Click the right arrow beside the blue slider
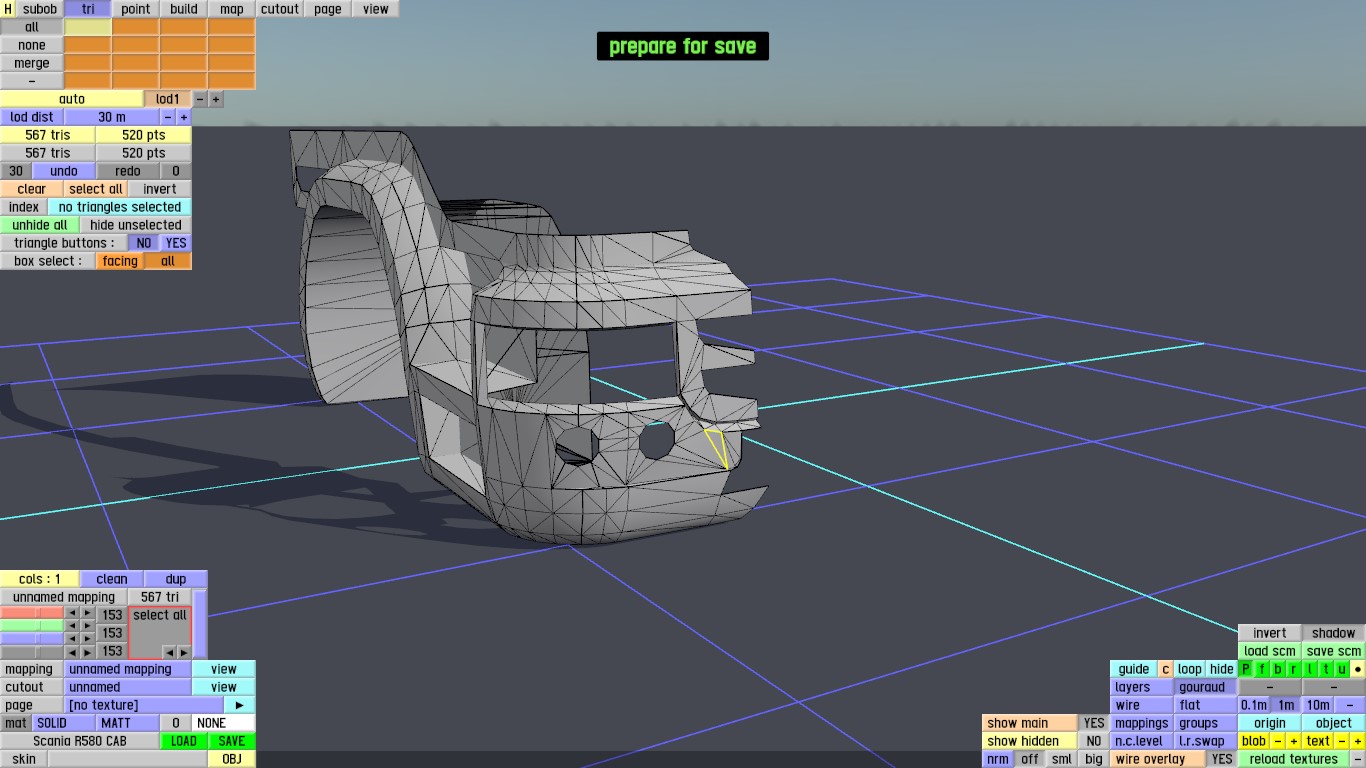Screen dimensions: 1366x768 click(87, 639)
